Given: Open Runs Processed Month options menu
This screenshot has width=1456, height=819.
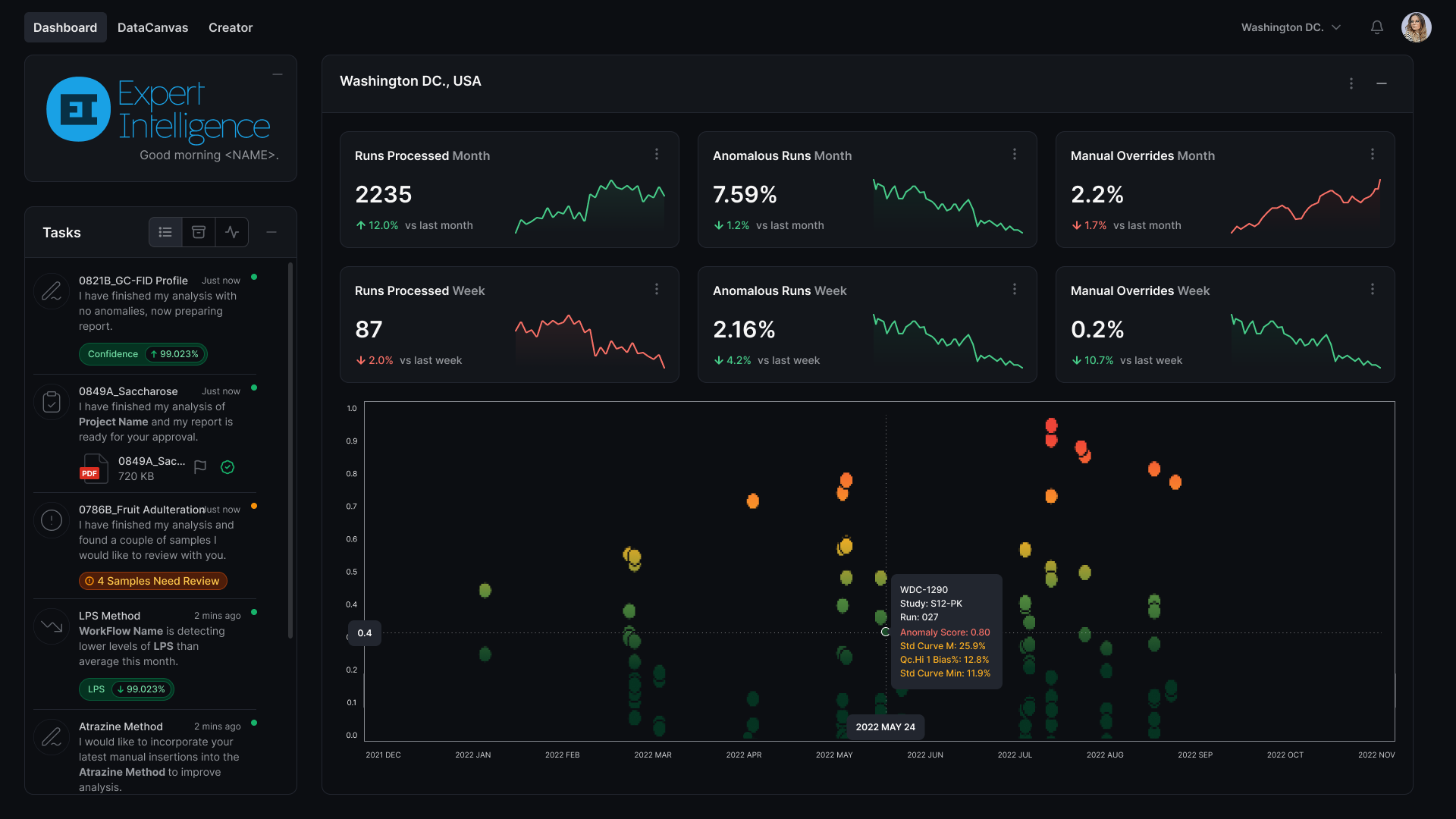Looking at the screenshot, I should (x=657, y=154).
